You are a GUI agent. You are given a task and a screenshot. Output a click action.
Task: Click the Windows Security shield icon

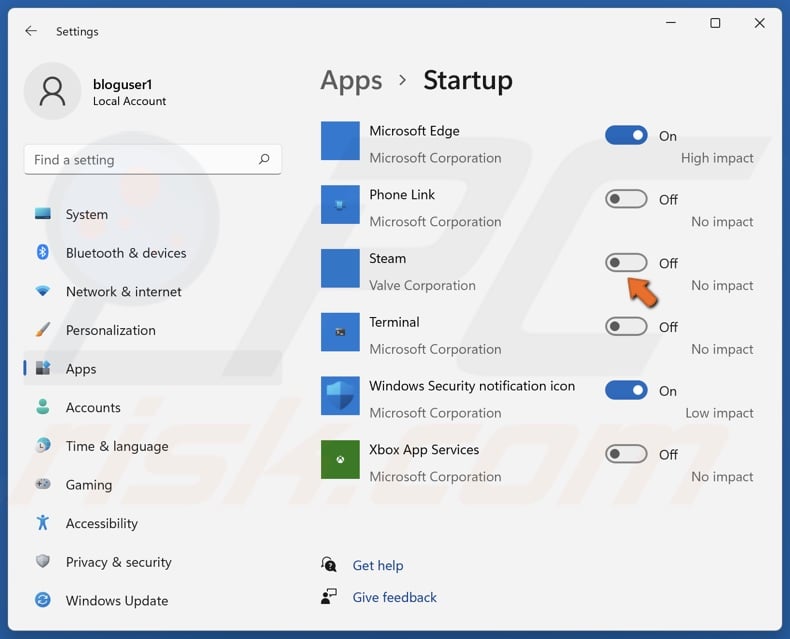pyautogui.click(x=340, y=396)
